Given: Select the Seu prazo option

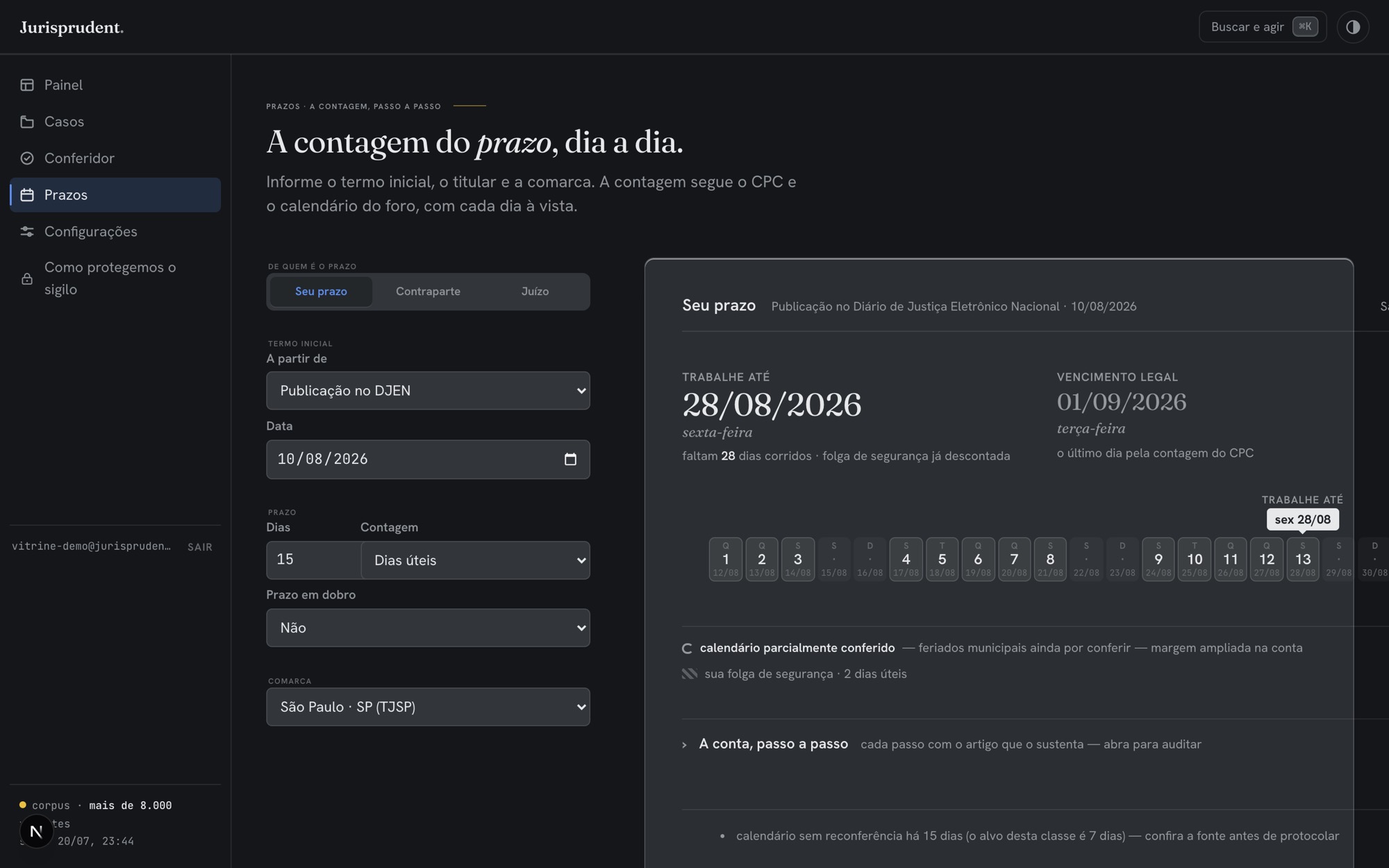Looking at the screenshot, I should (x=321, y=292).
